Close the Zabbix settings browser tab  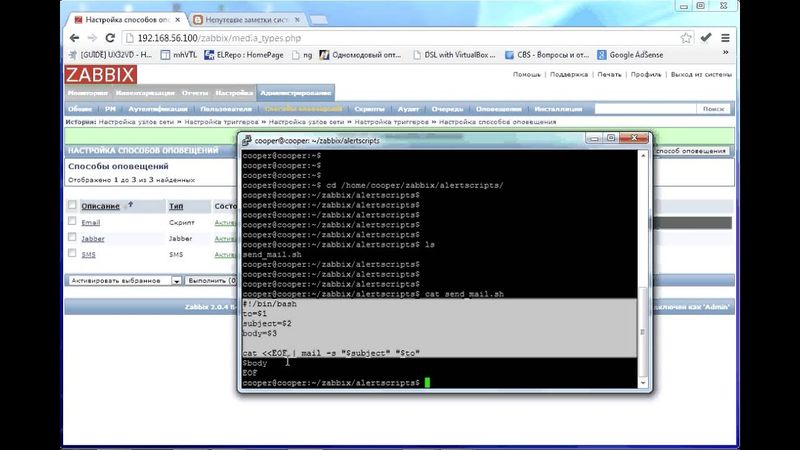pyautogui.click(x=178, y=19)
